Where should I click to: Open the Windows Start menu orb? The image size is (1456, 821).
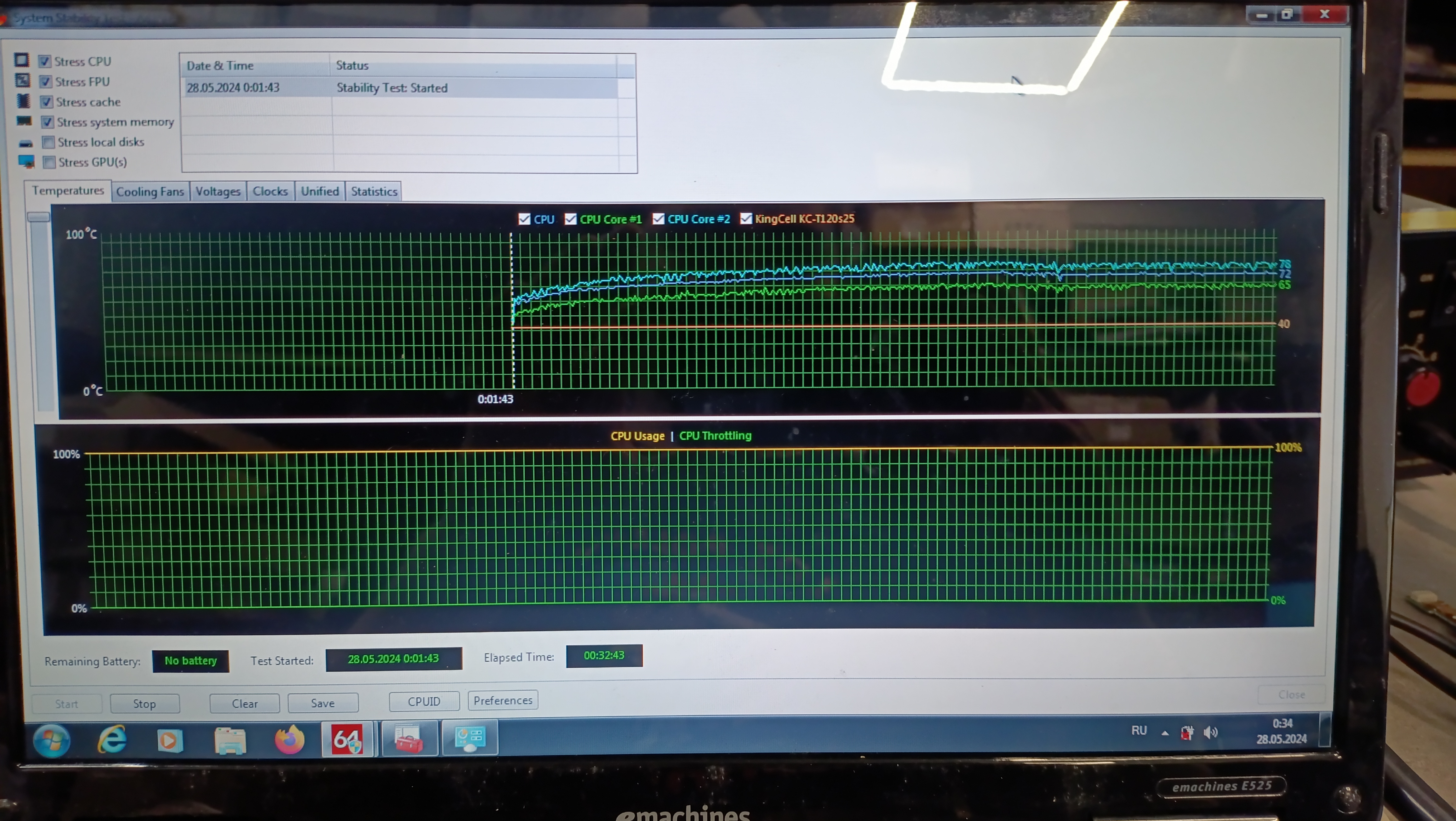click(x=52, y=741)
